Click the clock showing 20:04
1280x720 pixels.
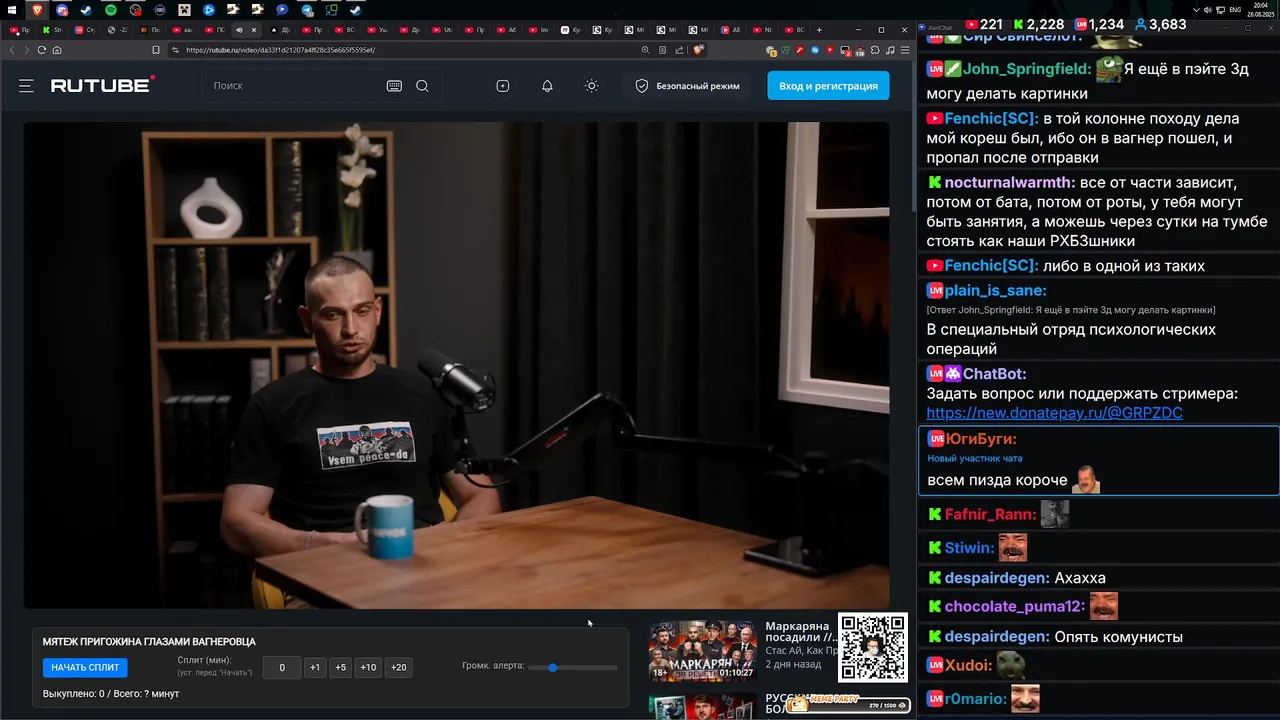[x=1263, y=7]
